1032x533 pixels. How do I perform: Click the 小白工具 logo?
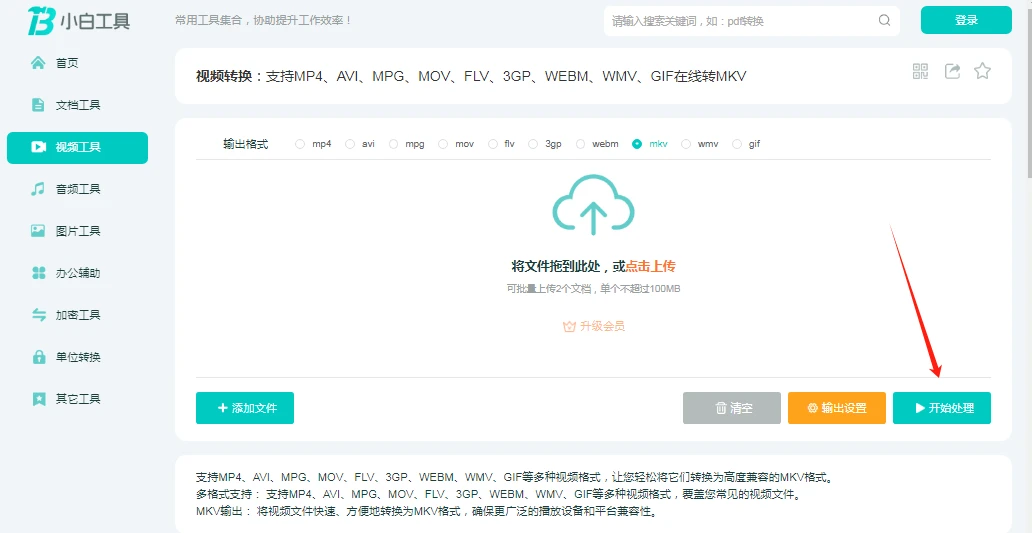(78, 20)
